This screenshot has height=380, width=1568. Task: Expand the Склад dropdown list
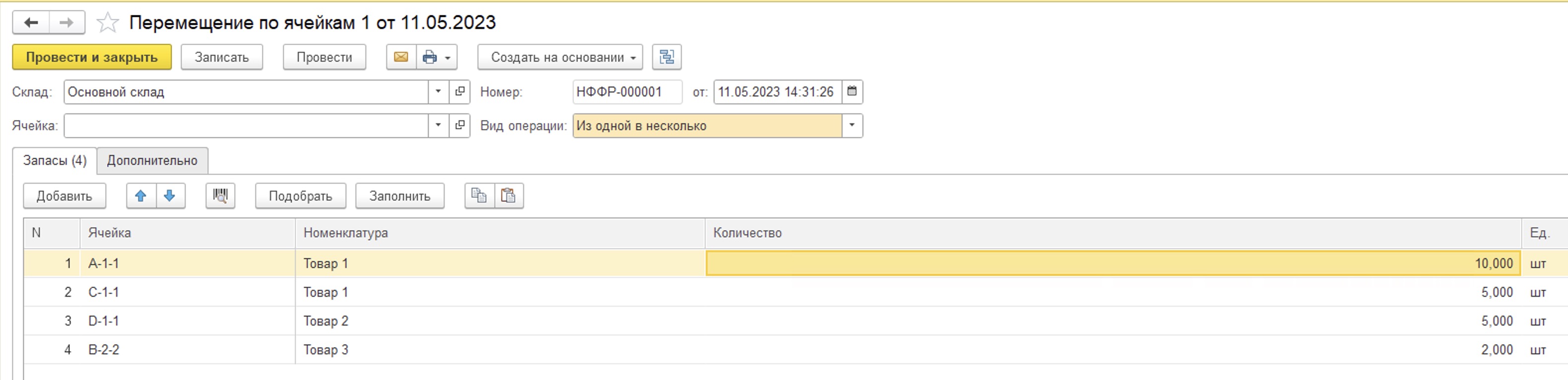click(438, 92)
